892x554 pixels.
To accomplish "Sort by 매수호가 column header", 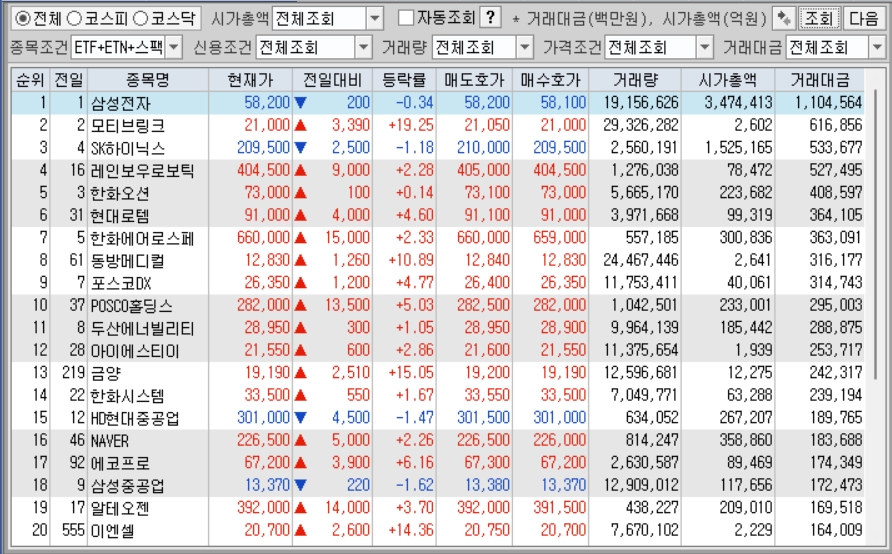I will pyautogui.click(x=551, y=80).
